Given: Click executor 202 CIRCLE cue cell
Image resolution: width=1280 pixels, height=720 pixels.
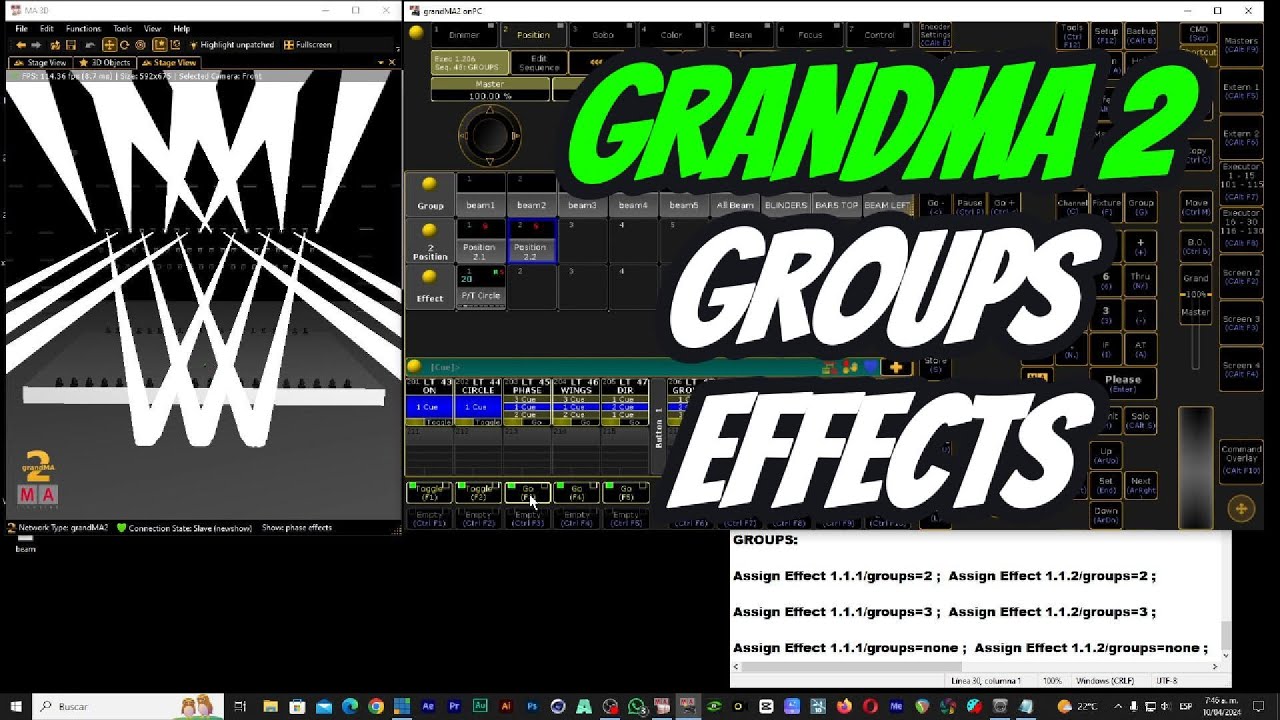Looking at the screenshot, I should (x=477, y=407).
